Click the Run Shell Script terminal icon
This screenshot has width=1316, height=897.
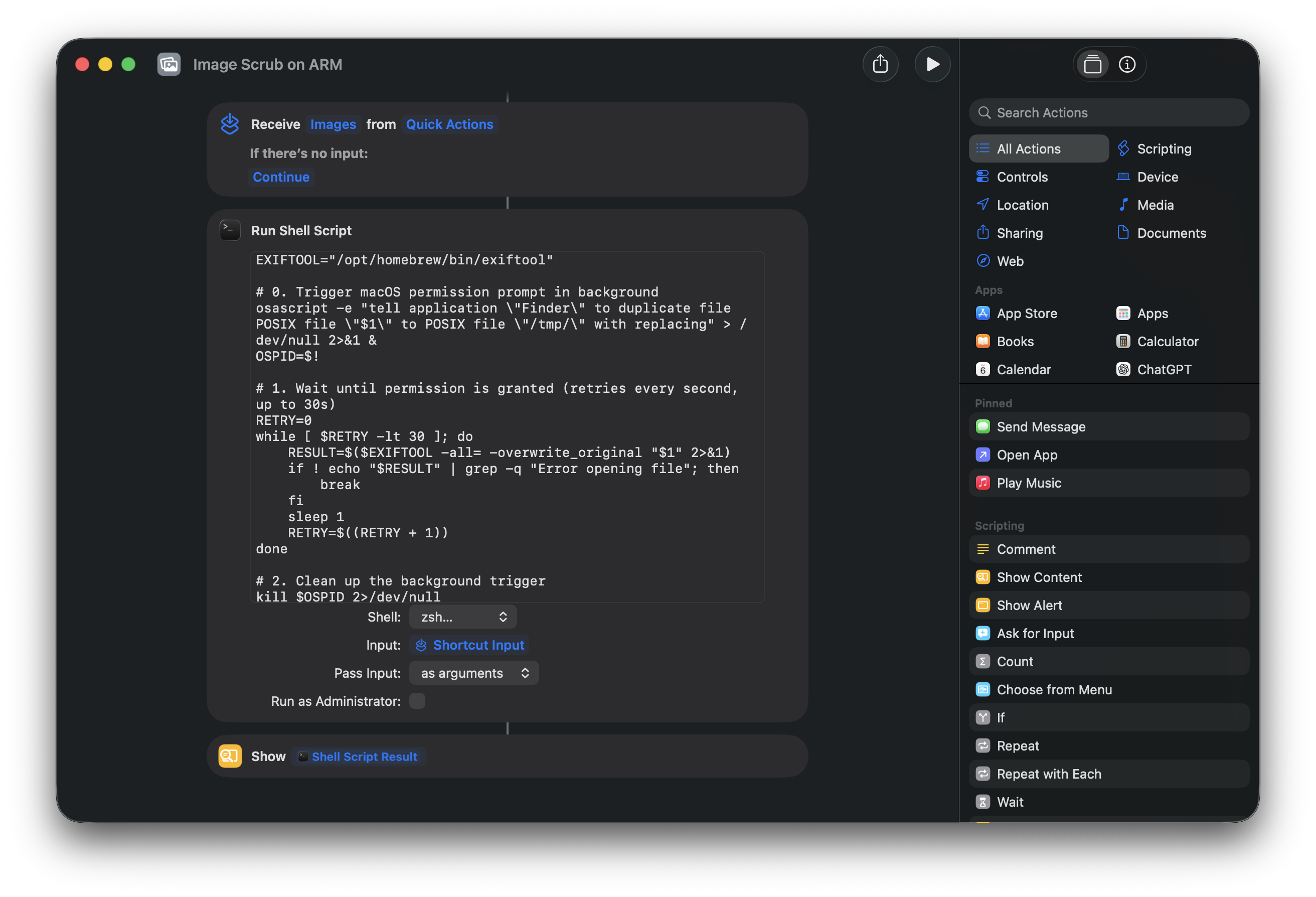(230, 230)
